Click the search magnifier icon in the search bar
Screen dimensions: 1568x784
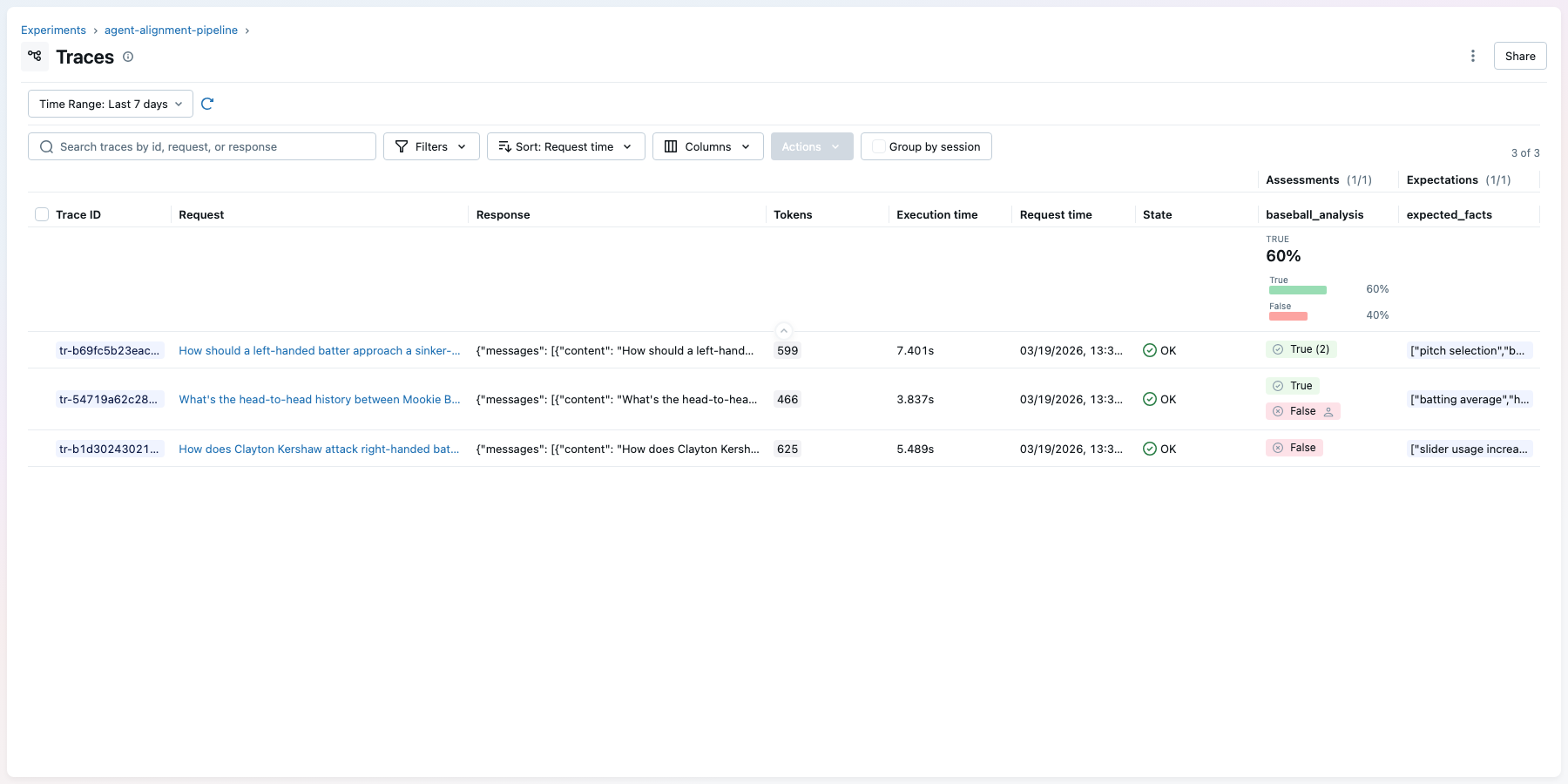coord(46,146)
